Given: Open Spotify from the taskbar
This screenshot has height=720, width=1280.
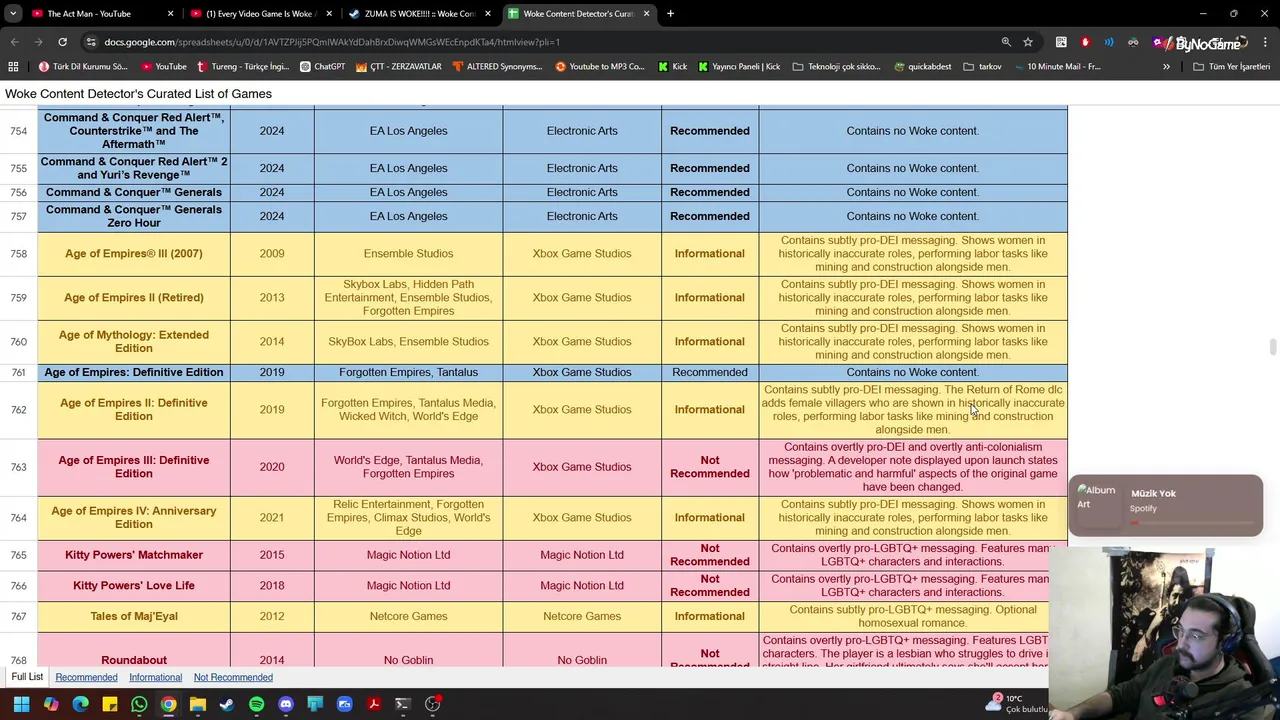Looking at the screenshot, I should click(256, 705).
